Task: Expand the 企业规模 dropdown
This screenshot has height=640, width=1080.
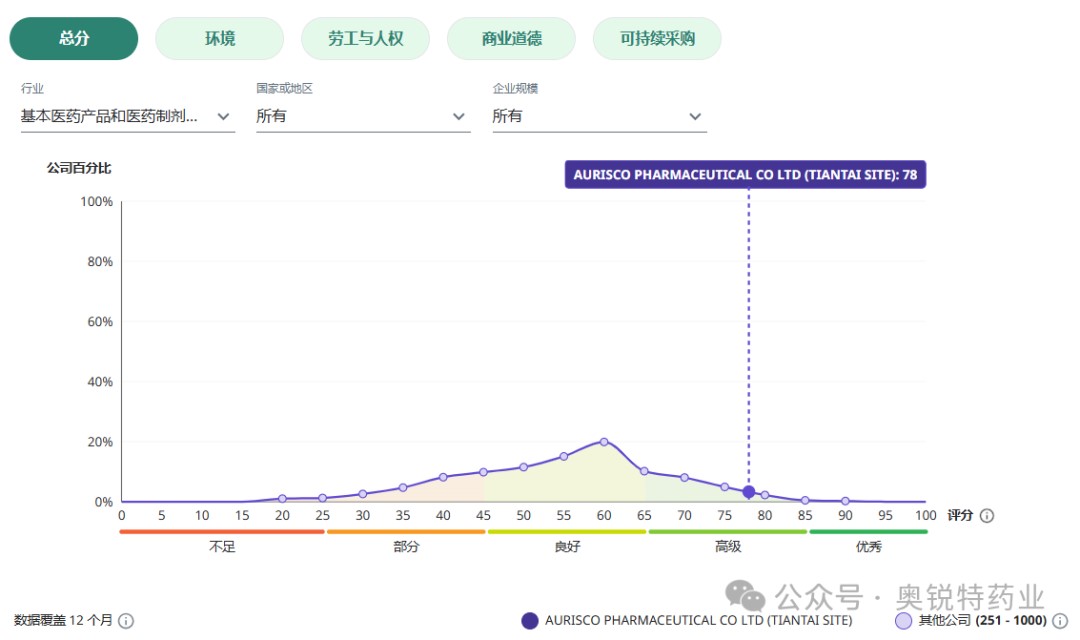Action: click(598, 116)
